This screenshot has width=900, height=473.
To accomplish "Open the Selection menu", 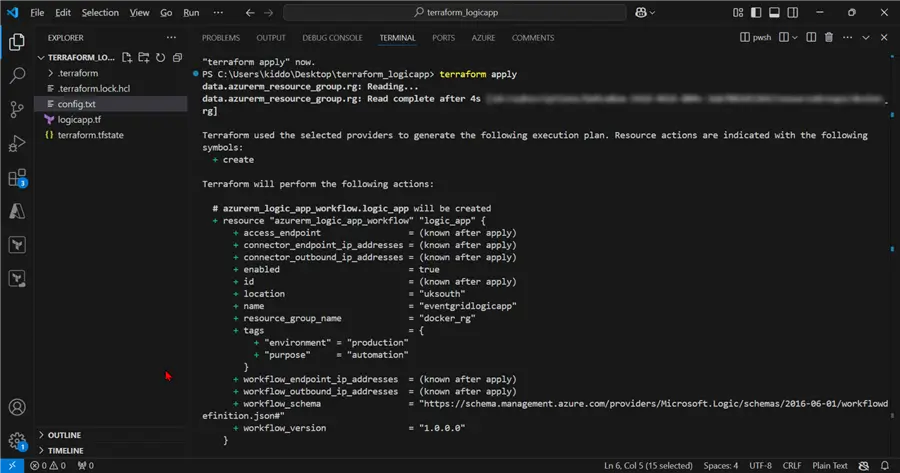I will coord(100,12).
